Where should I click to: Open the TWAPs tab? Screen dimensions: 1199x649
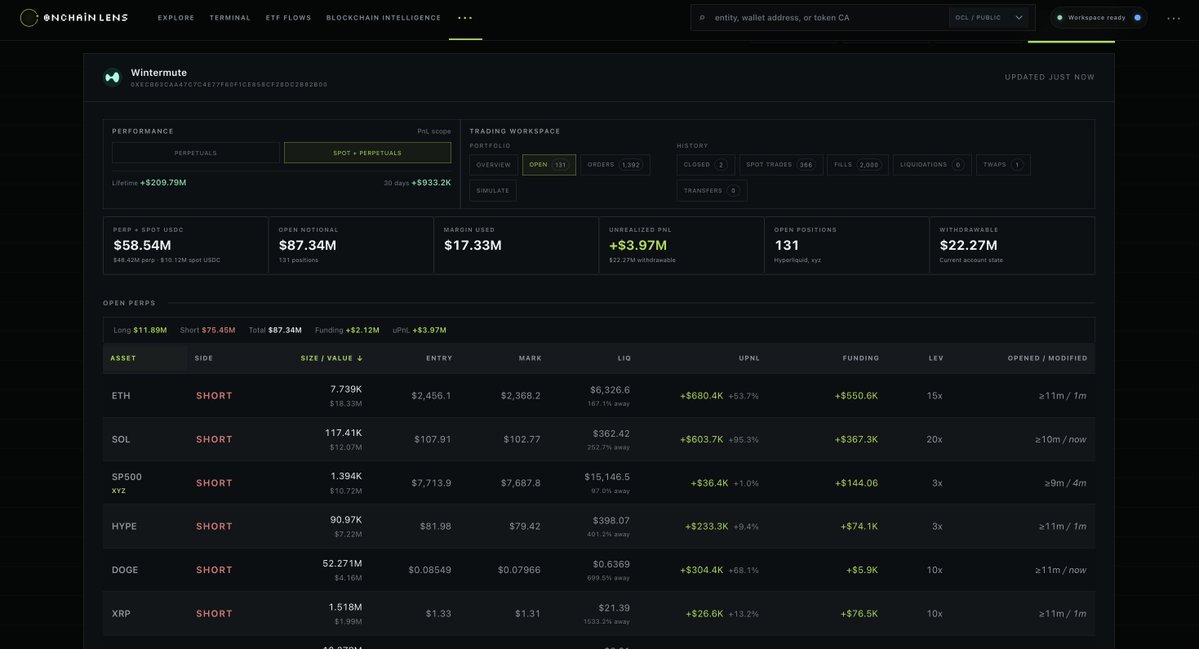[x=1002, y=165]
